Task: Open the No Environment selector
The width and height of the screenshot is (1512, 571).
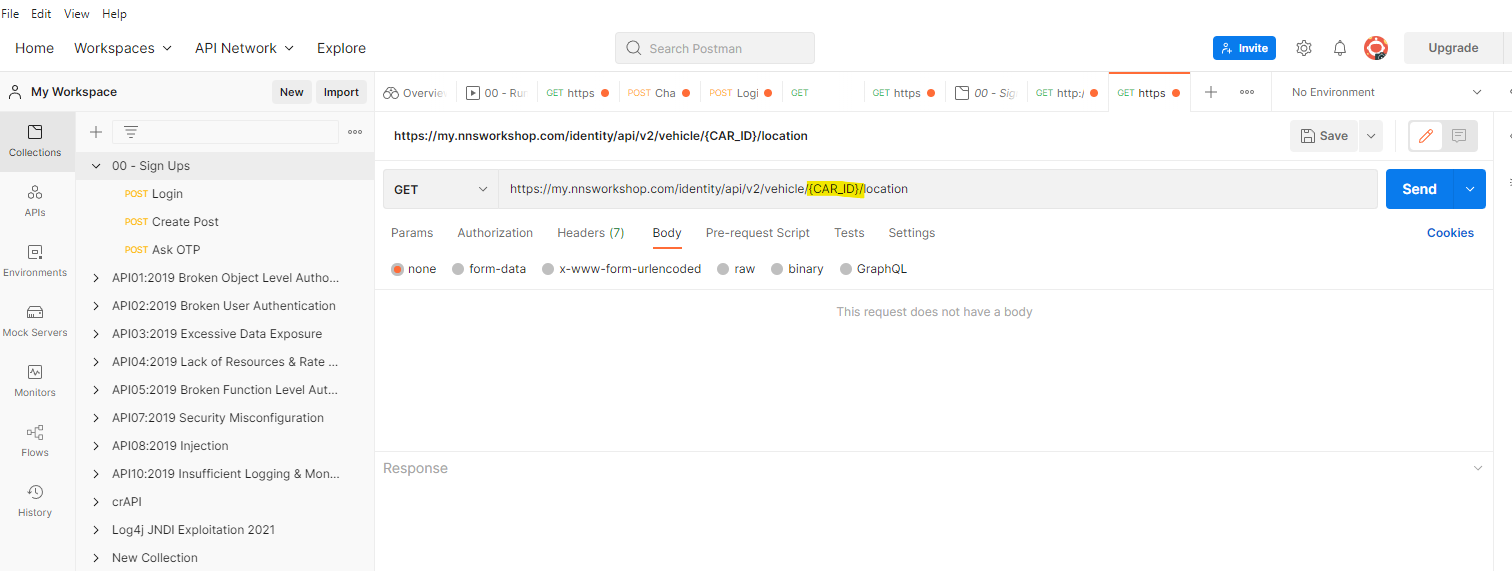Action: pos(1387,92)
